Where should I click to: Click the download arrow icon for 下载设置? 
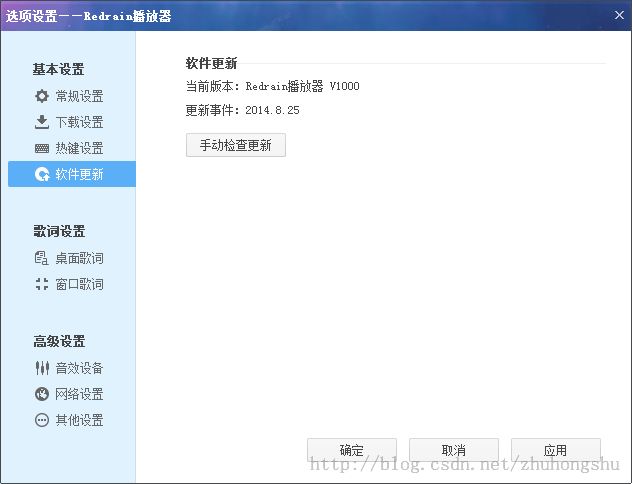42,122
